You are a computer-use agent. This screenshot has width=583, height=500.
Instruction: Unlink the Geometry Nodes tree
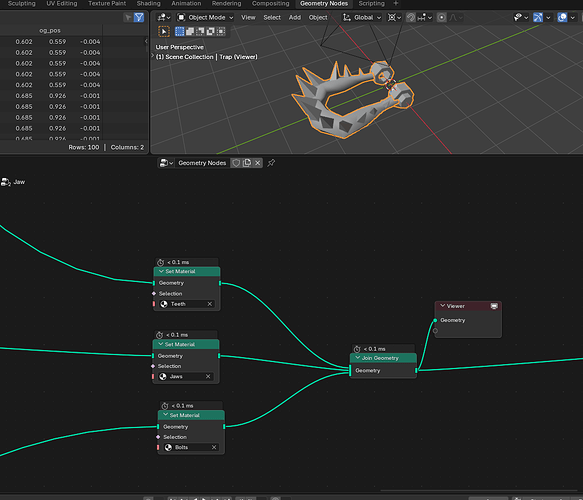point(257,163)
